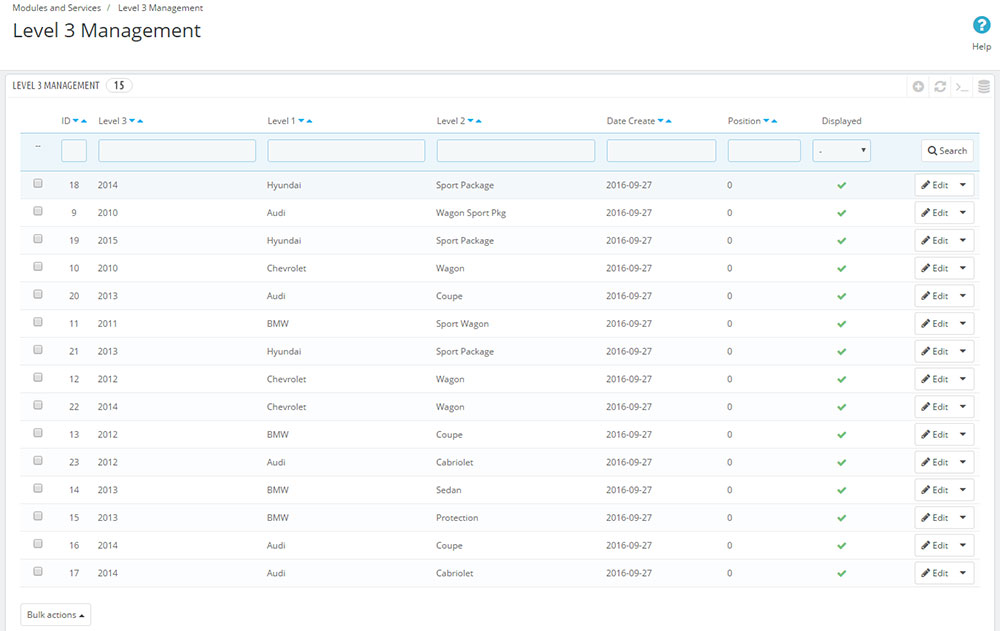Toggle displayed checkmark for ID 18
This screenshot has width=1000, height=631.
point(841,185)
